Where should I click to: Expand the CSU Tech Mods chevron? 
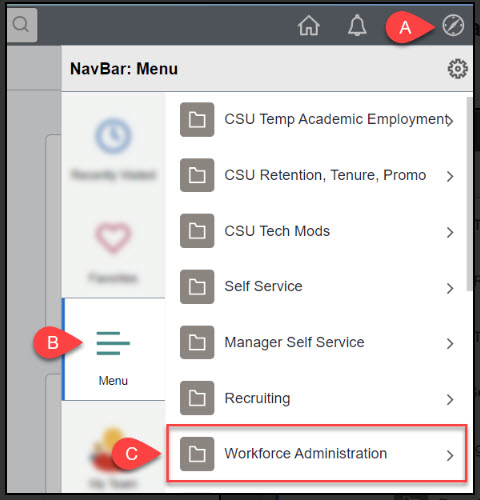(x=450, y=232)
